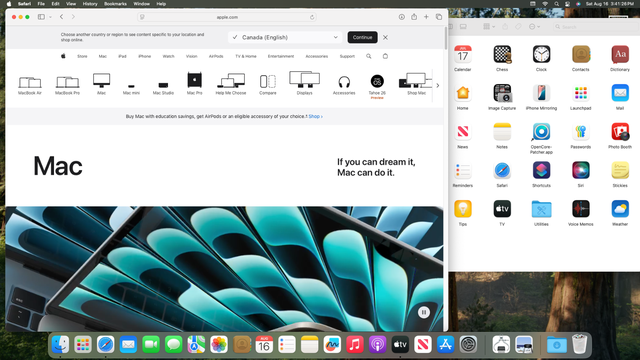Open the Tahoe 26 Preview icon
This screenshot has width=640, height=360.
[377, 87]
